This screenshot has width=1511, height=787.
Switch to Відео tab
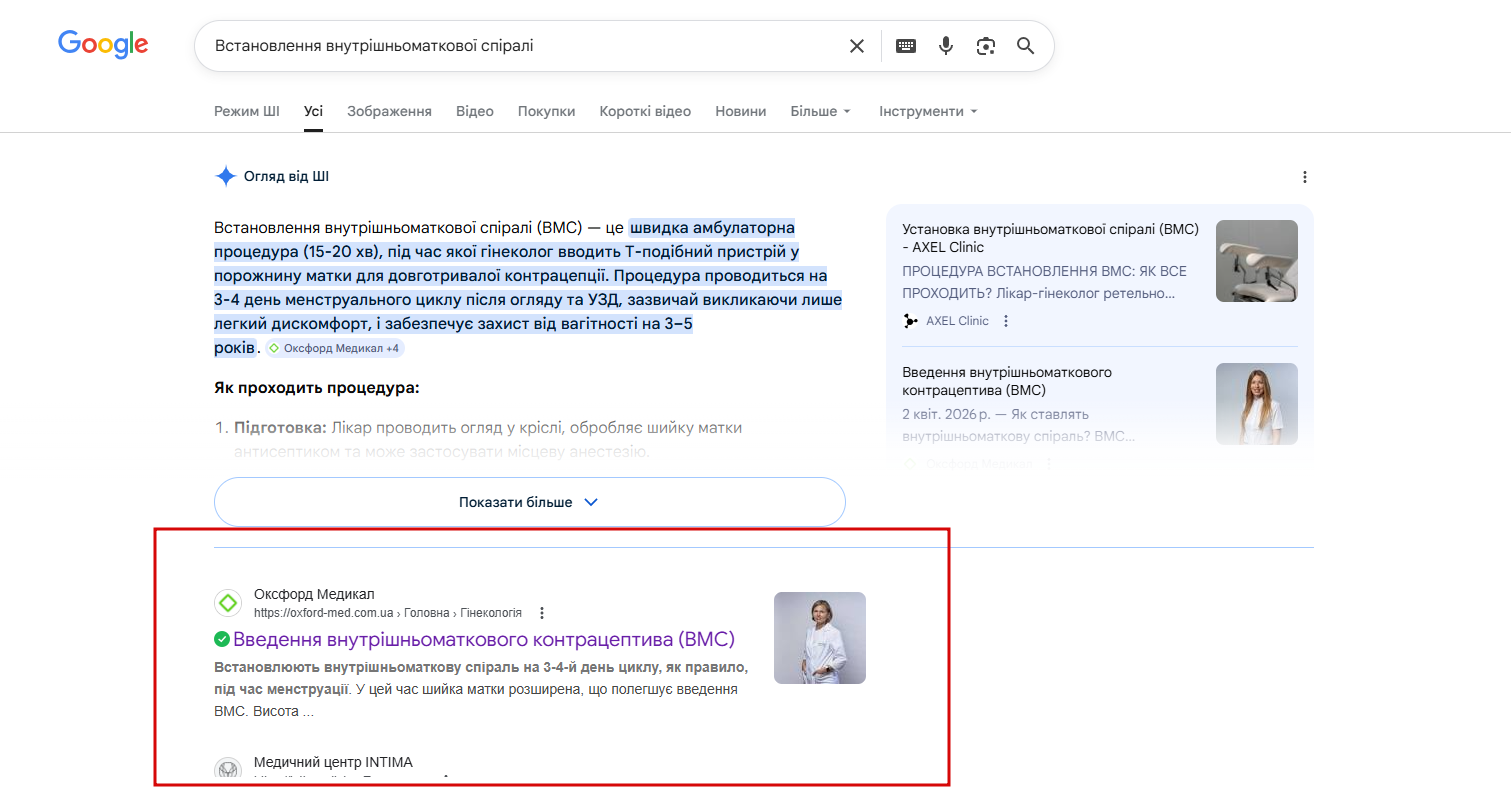coord(475,111)
